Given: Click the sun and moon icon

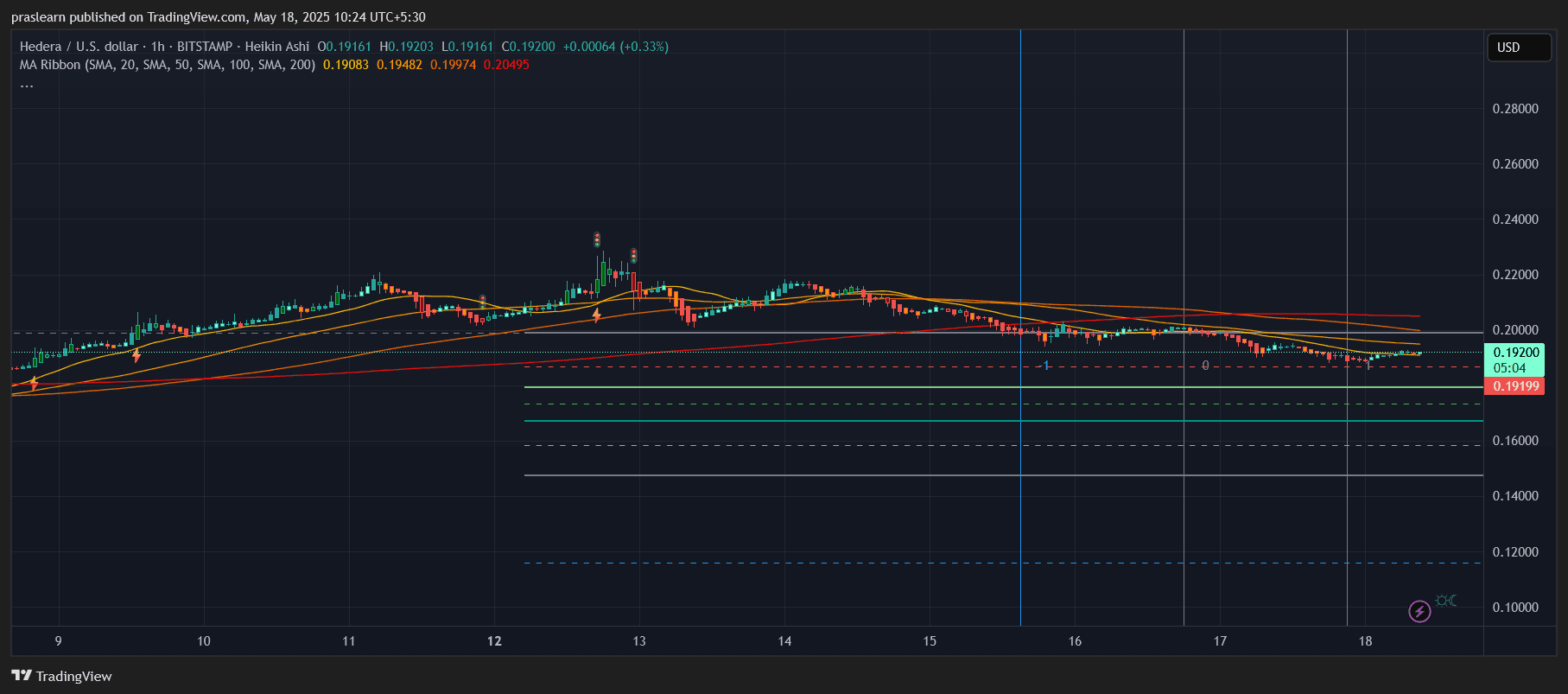Looking at the screenshot, I should 1446,601.
